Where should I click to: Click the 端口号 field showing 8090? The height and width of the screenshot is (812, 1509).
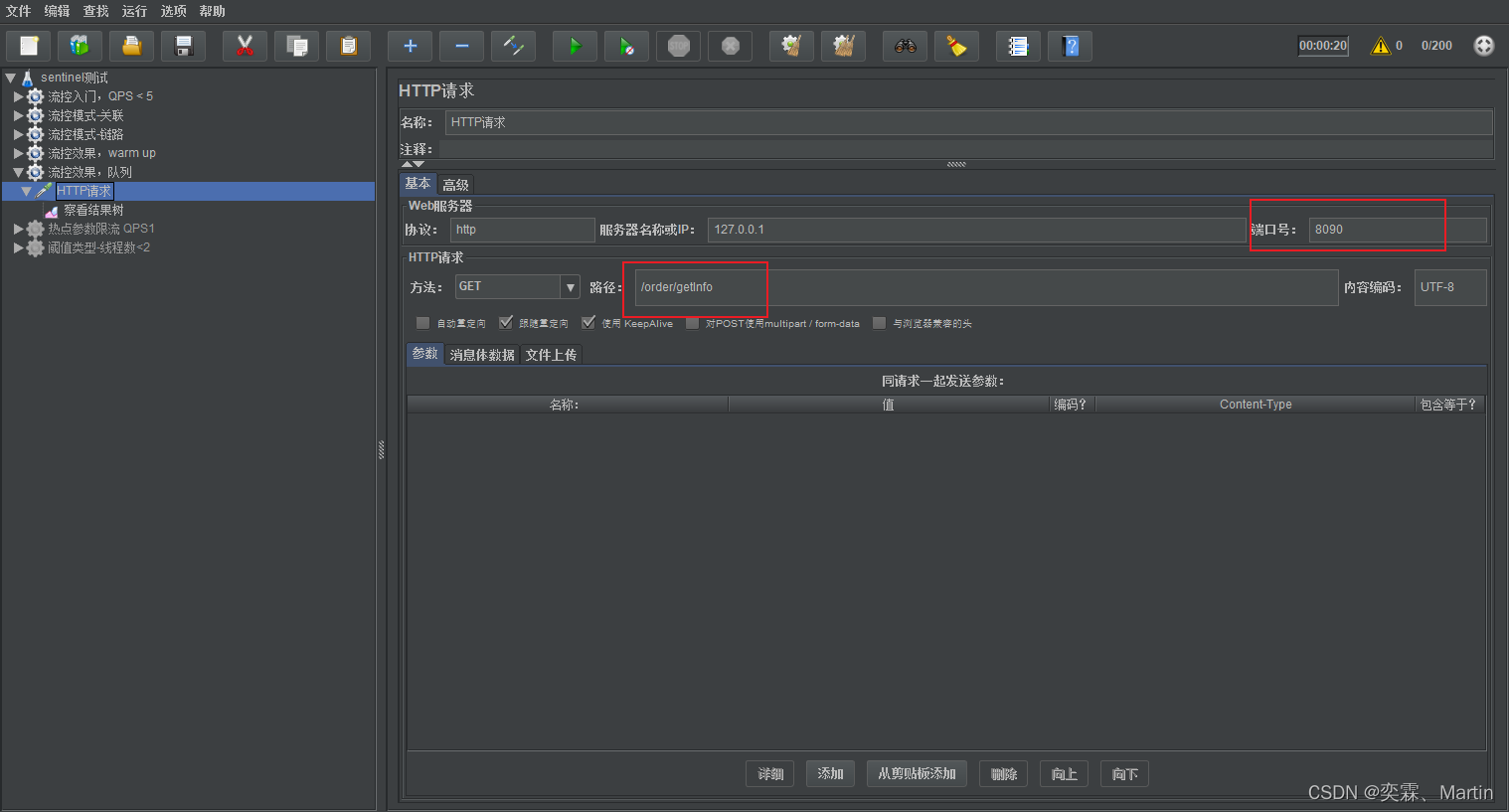(x=1396, y=230)
